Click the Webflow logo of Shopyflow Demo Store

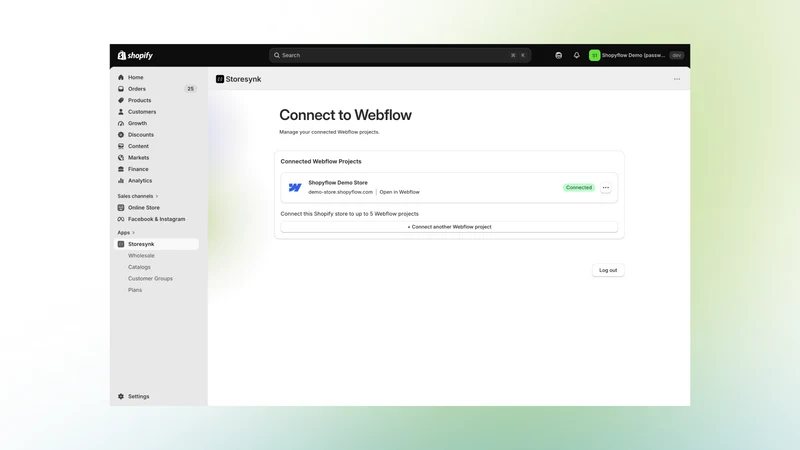pyautogui.click(x=295, y=188)
